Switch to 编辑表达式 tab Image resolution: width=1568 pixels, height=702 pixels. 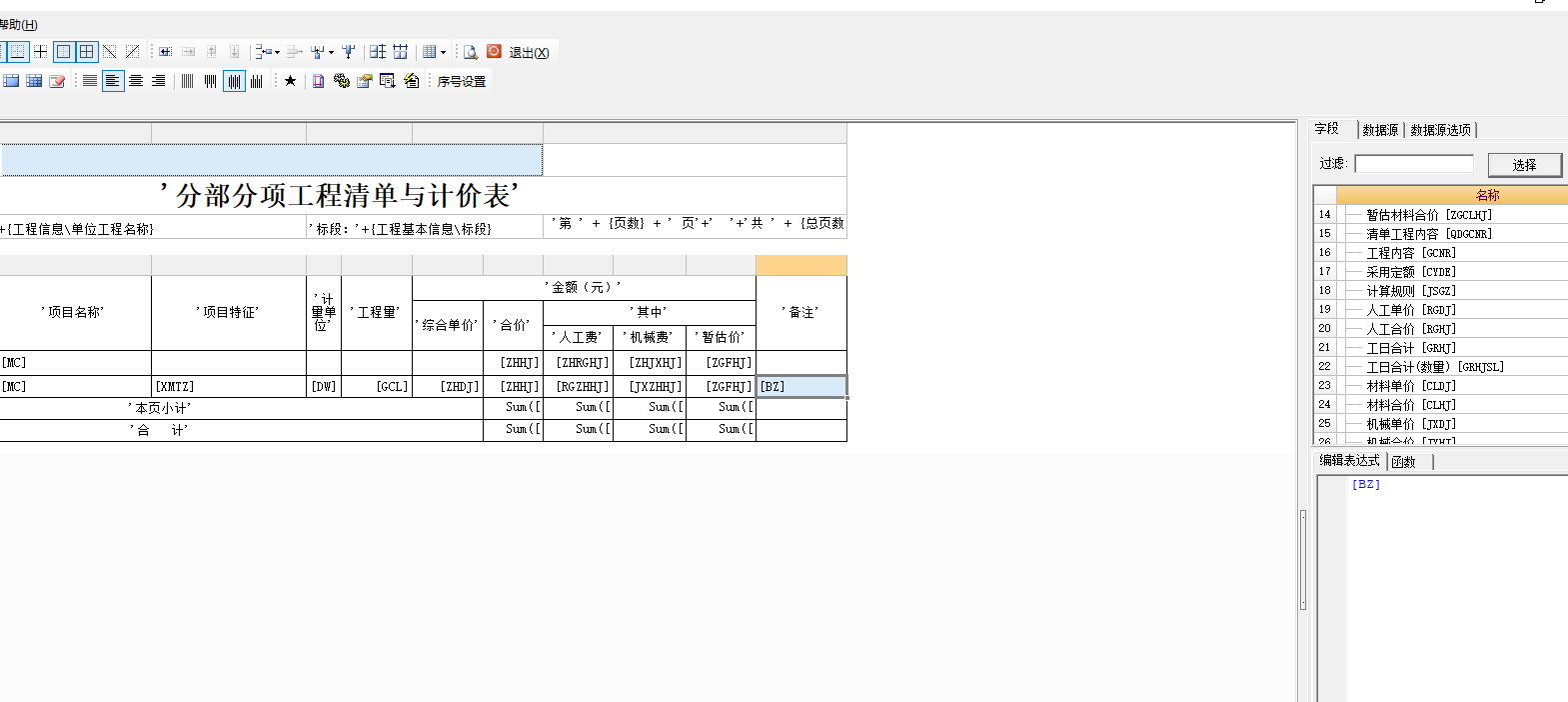[x=1349, y=461]
